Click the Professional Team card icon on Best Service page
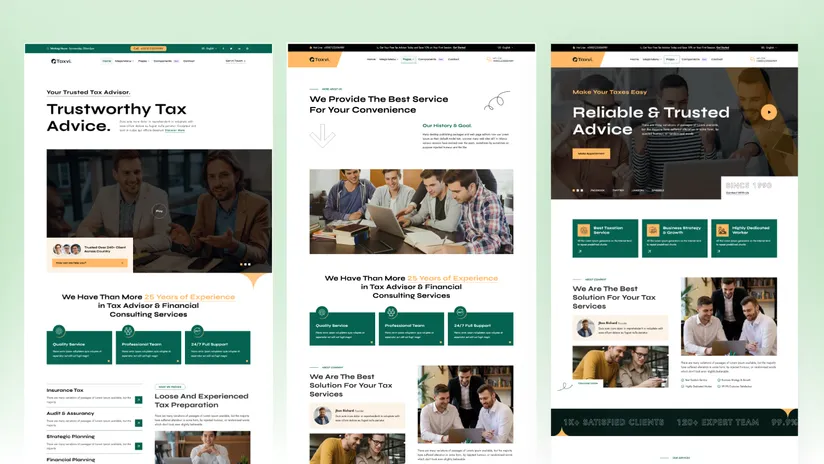This screenshot has width=824, height=464. [391, 312]
